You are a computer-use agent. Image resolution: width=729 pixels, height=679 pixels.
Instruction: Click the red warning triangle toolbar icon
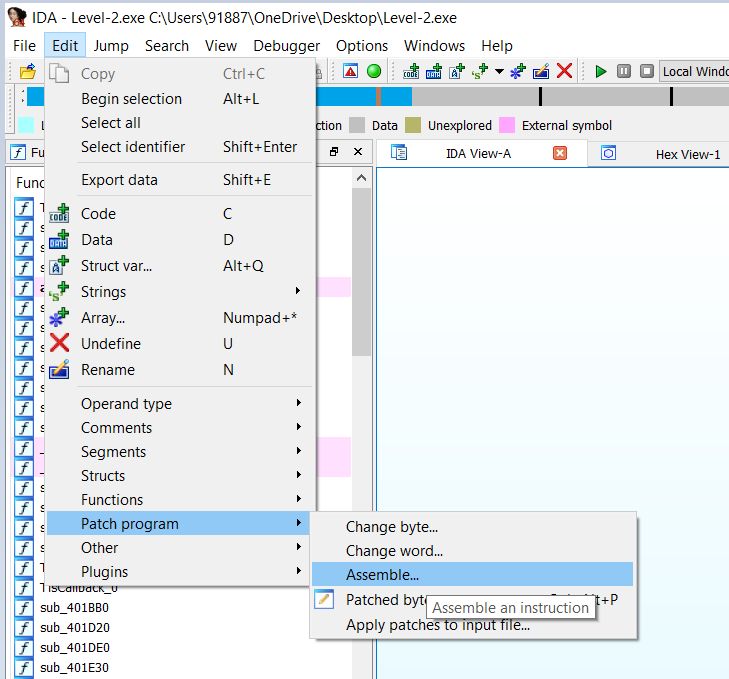[351, 71]
